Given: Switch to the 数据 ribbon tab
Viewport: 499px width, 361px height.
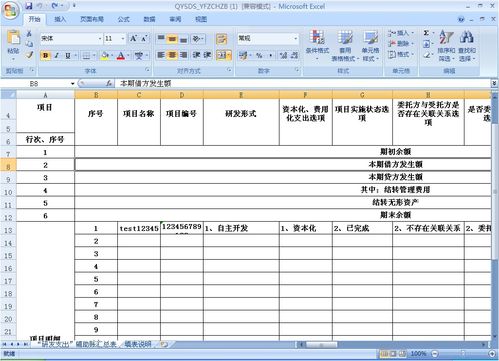Looking at the screenshot, I should 149,19.
